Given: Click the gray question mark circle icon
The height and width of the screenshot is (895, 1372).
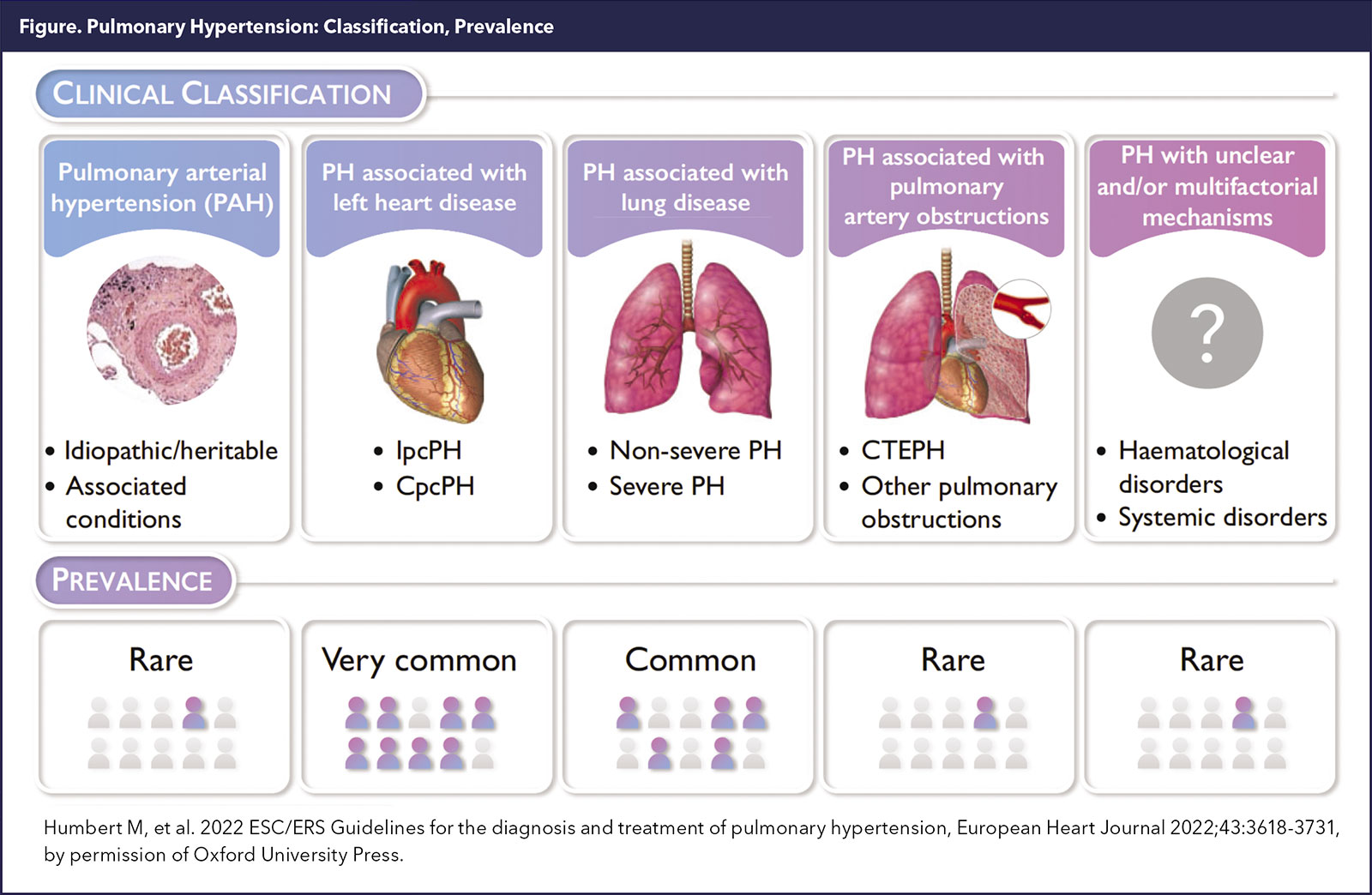Looking at the screenshot, I should [x=1207, y=333].
